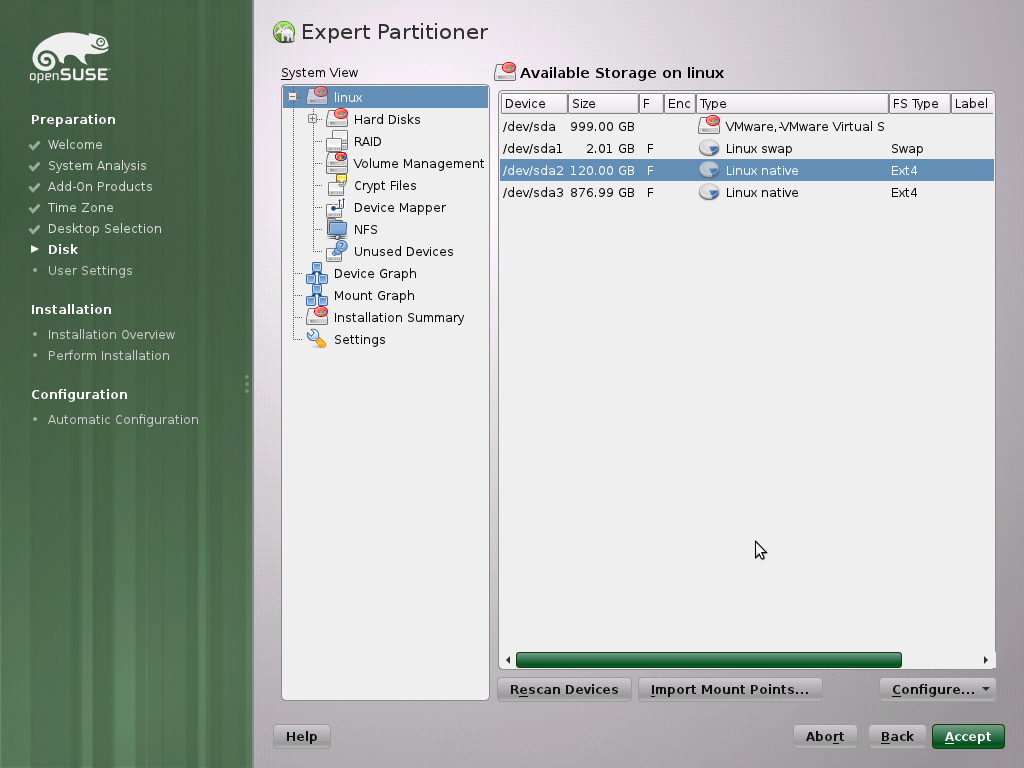Viewport: 1024px width, 768px height.
Task: Click the partition icon in /dev/sda1 row
Action: (709, 148)
